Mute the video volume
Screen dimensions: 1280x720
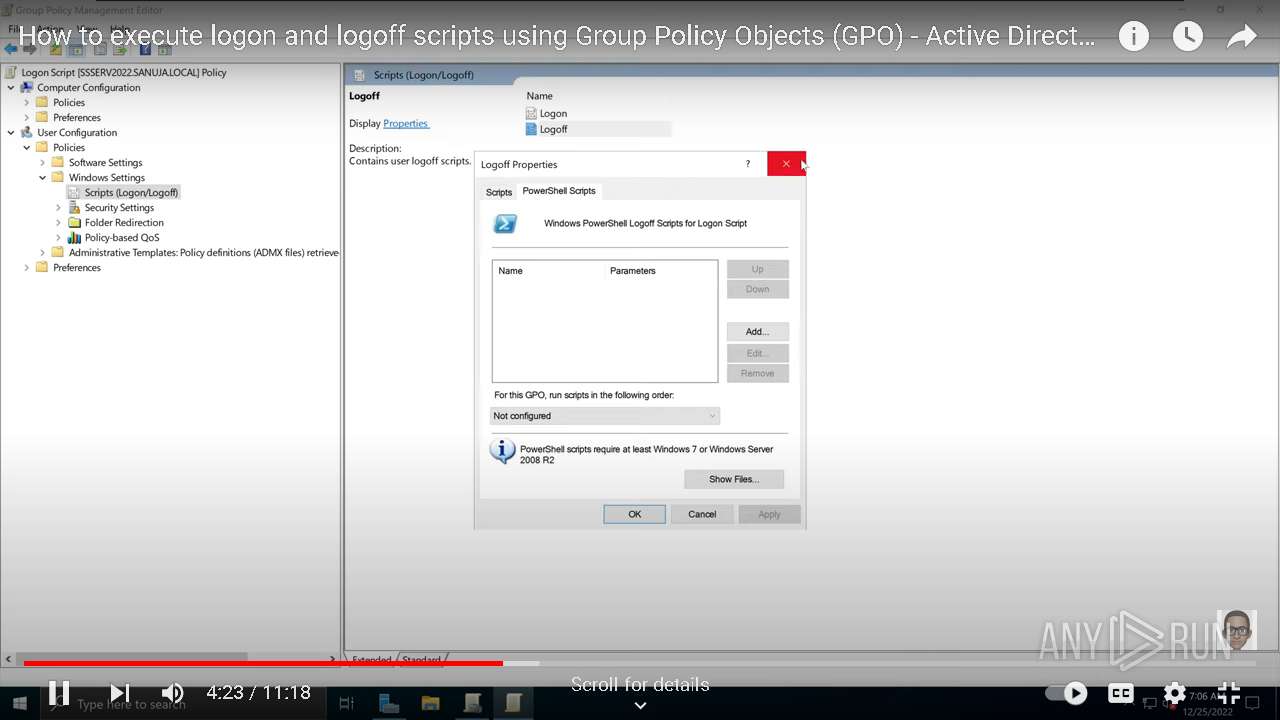point(173,692)
